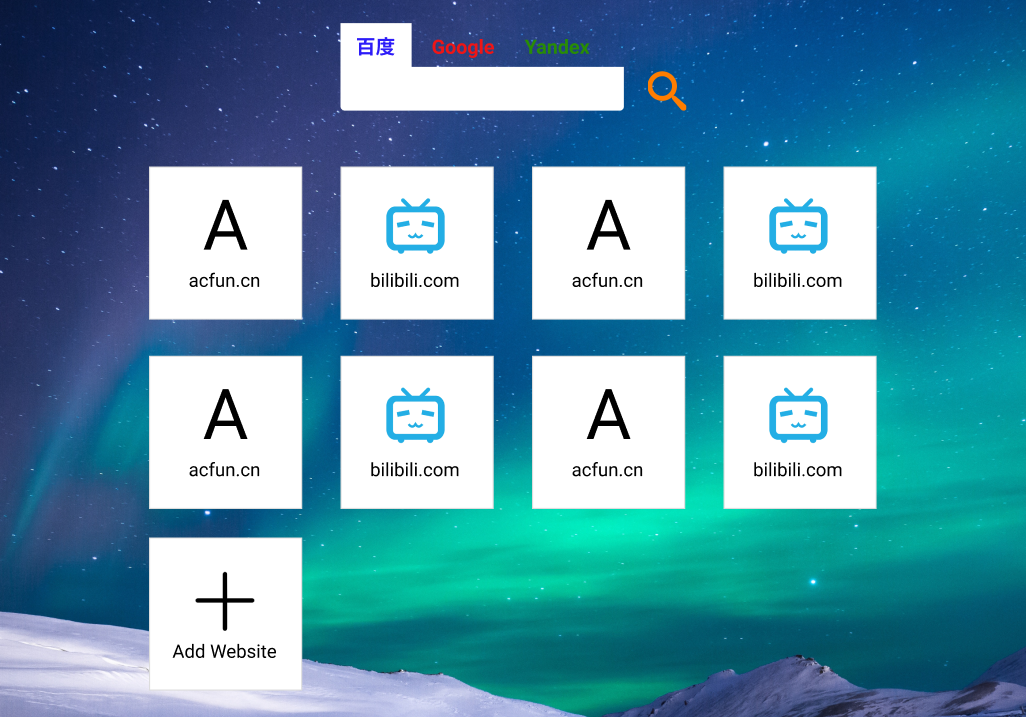Open the first bilibili.com tile in the second row
This screenshot has height=717, width=1026.
pos(417,432)
